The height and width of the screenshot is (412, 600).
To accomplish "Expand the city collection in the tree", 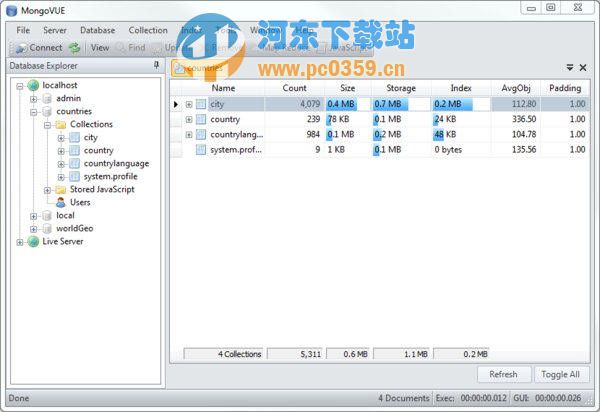I will pyautogui.click(x=61, y=138).
